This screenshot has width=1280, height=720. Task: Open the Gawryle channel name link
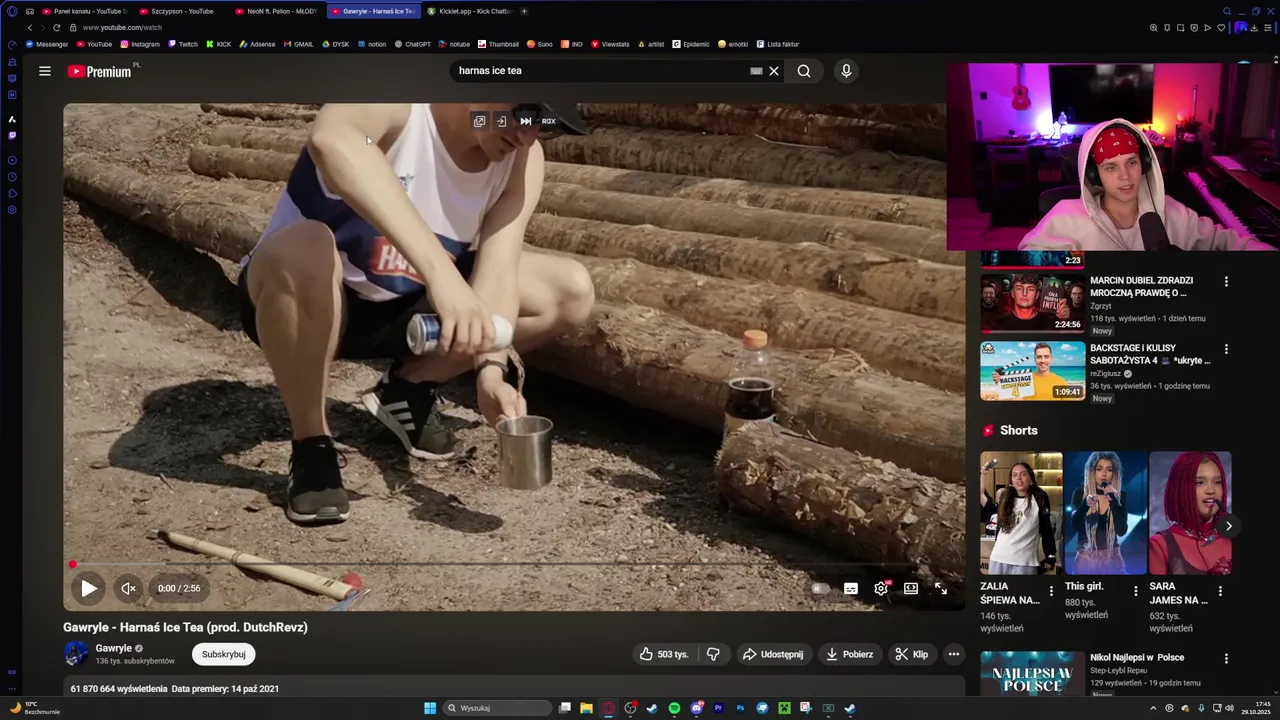114,648
